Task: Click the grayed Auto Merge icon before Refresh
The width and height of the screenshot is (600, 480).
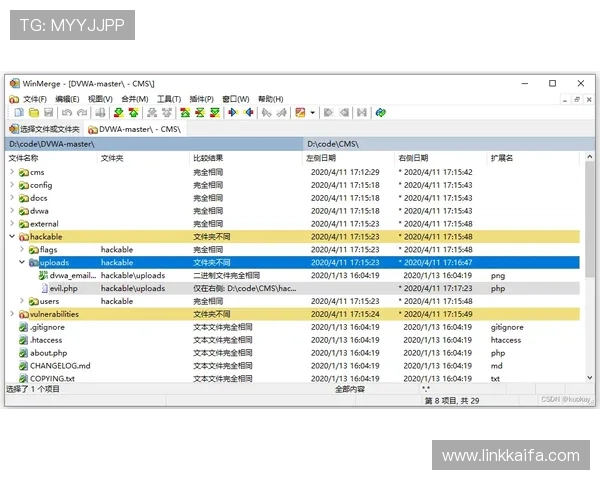Action: coord(362,113)
